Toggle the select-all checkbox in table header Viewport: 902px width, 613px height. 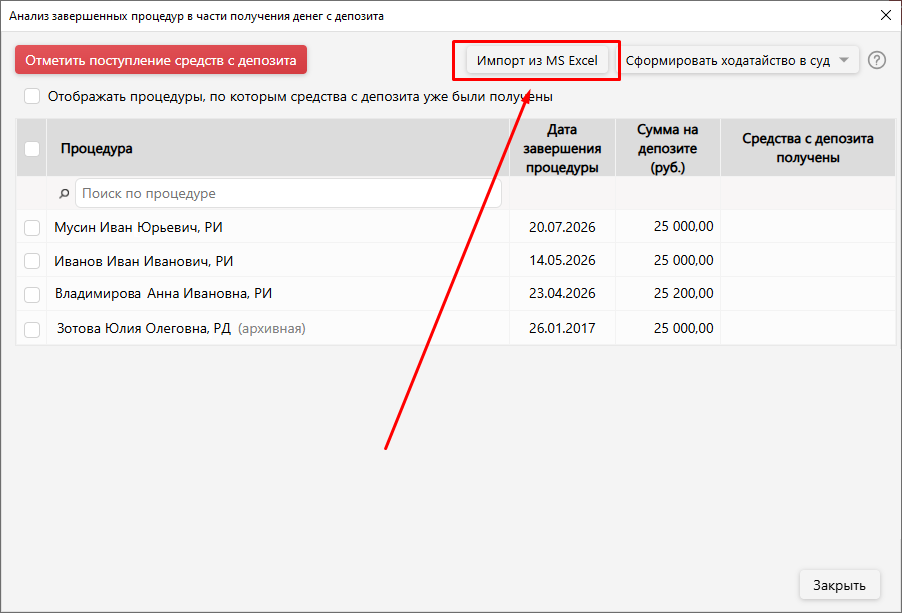32,148
